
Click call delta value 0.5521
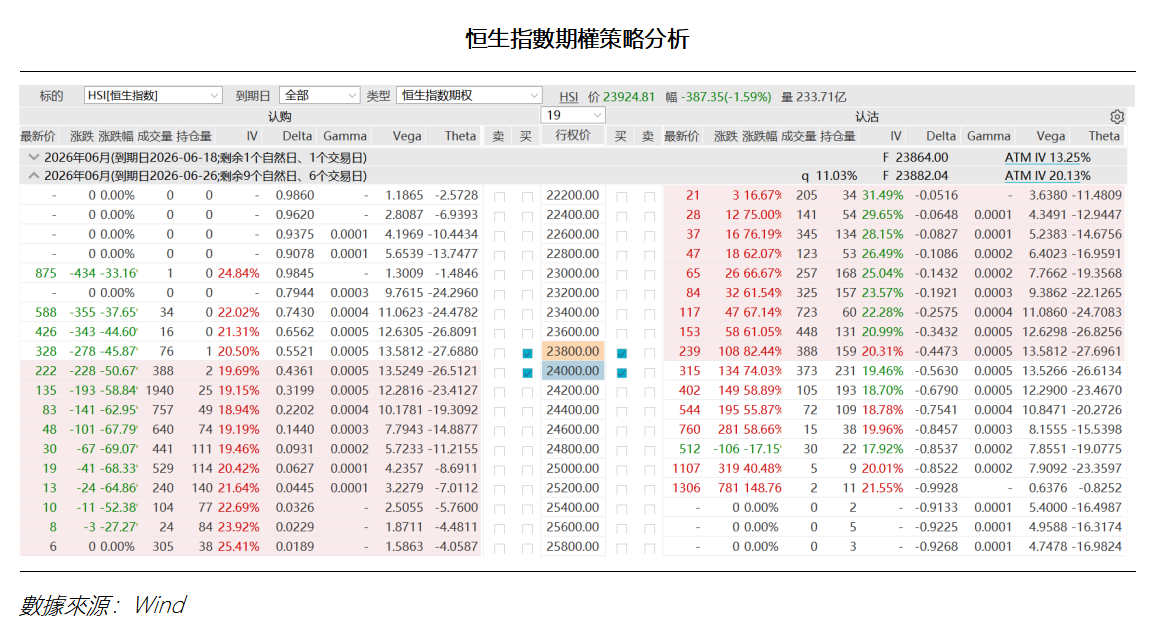pyautogui.click(x=294, y=351)
